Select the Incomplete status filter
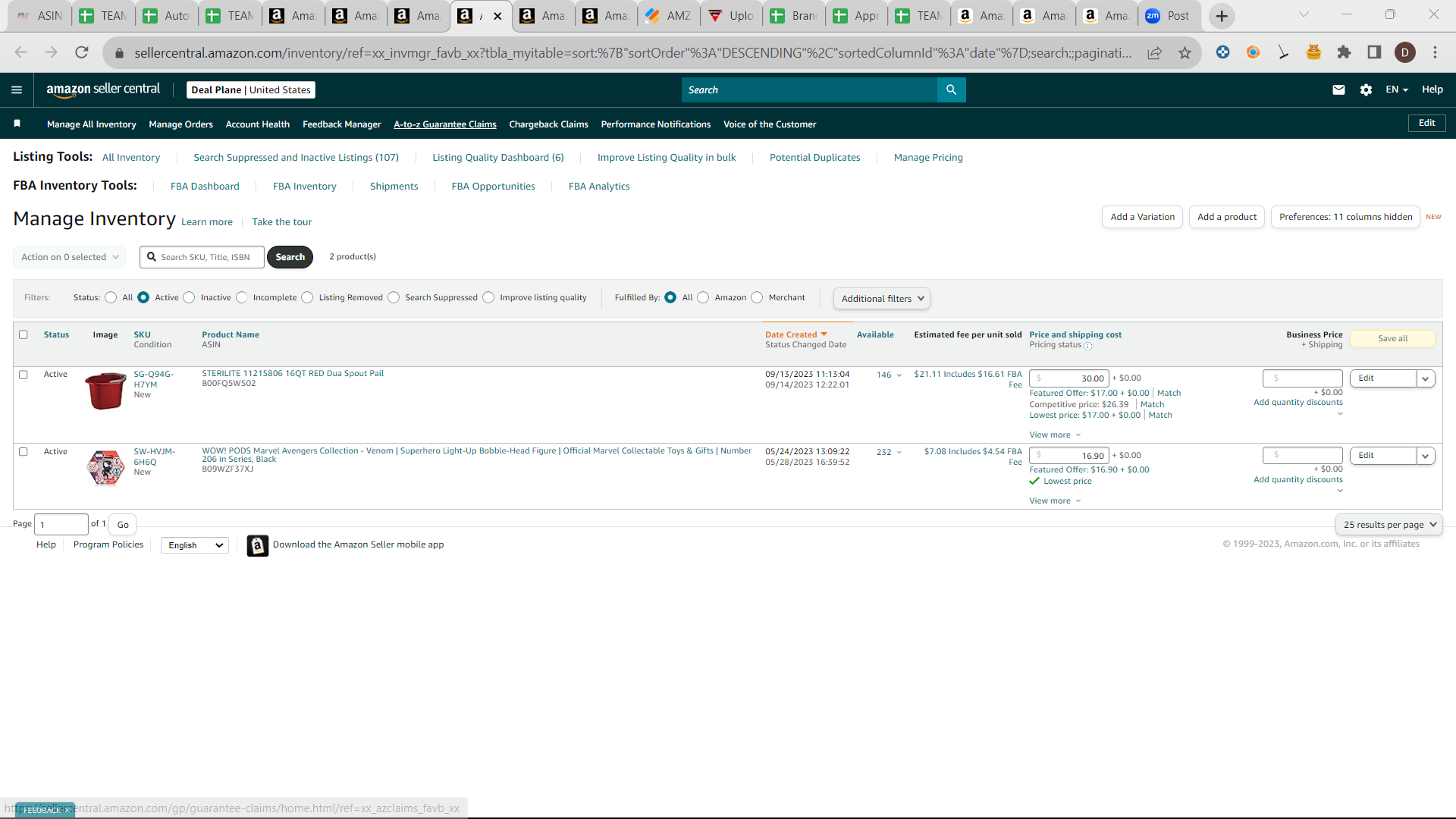Viewport: 1456px width, 819px height. (241, 297)
